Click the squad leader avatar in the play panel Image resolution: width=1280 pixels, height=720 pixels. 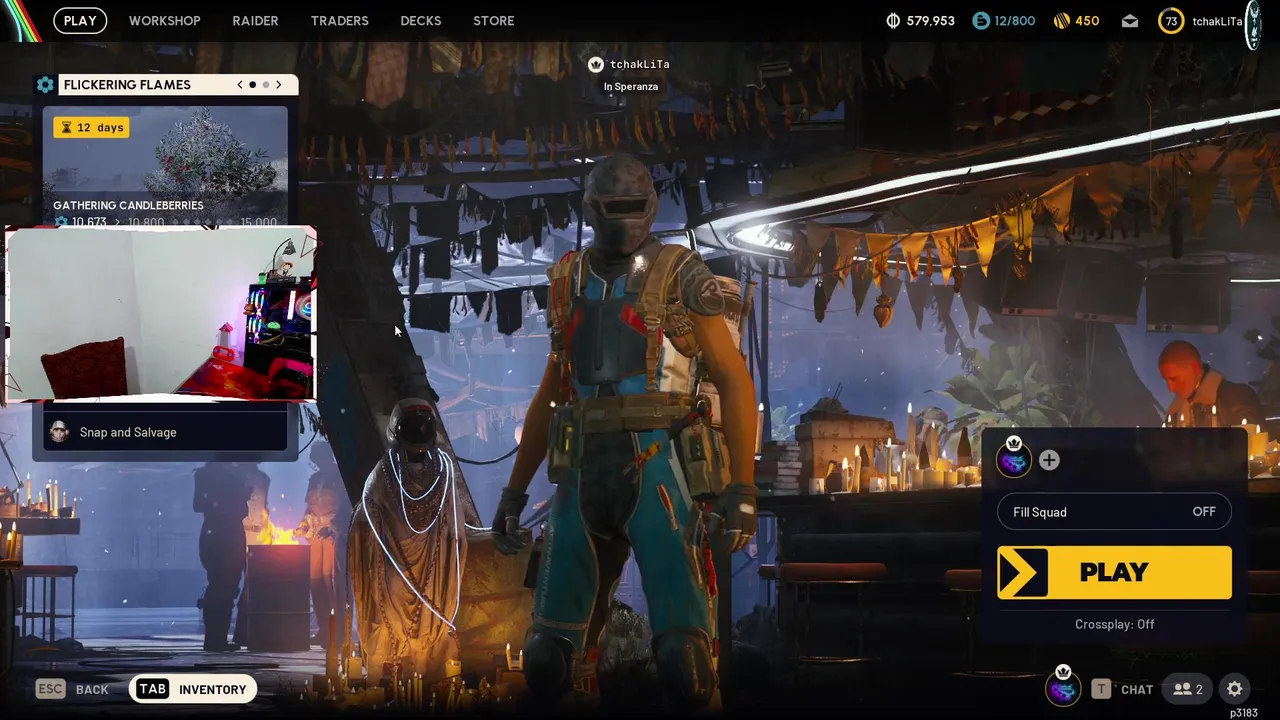[1013, 460]
